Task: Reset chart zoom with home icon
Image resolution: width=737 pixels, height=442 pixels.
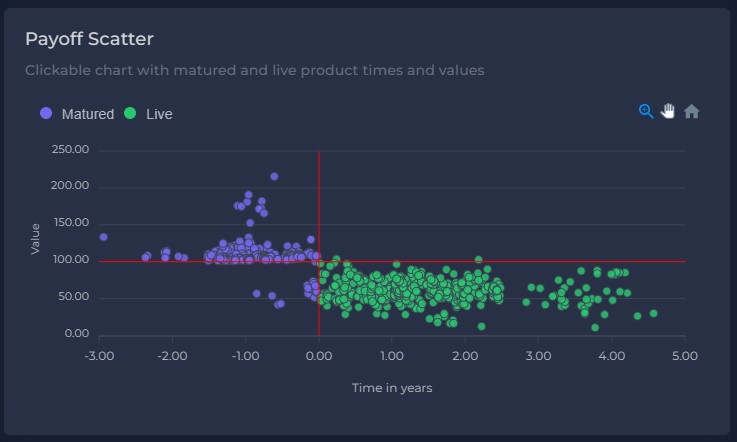Action: click(x=691, y=111)
